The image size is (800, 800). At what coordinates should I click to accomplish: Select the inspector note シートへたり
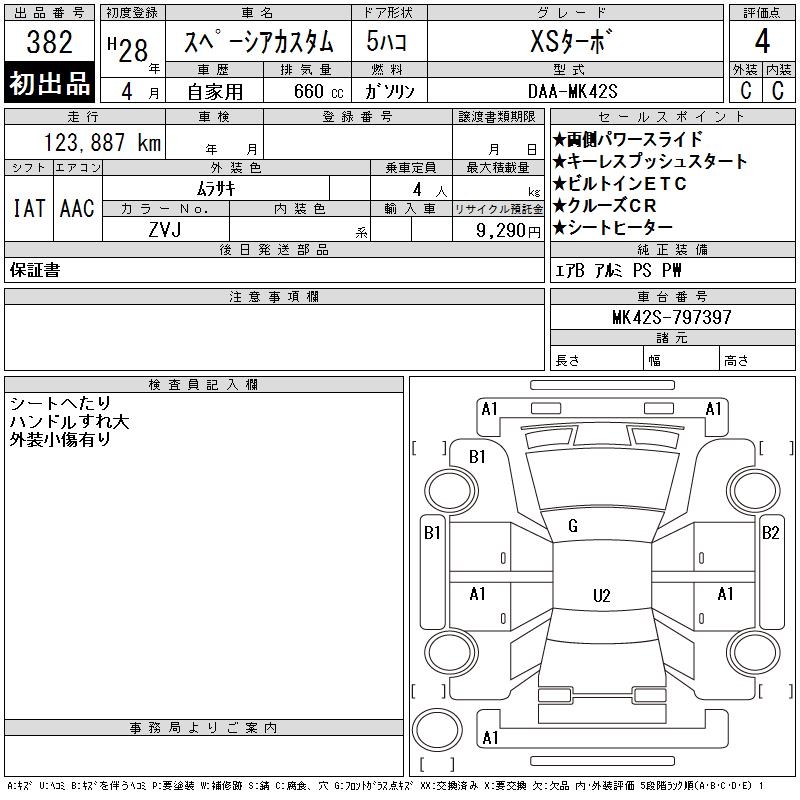pyautogui.click(x=60, y=403)
